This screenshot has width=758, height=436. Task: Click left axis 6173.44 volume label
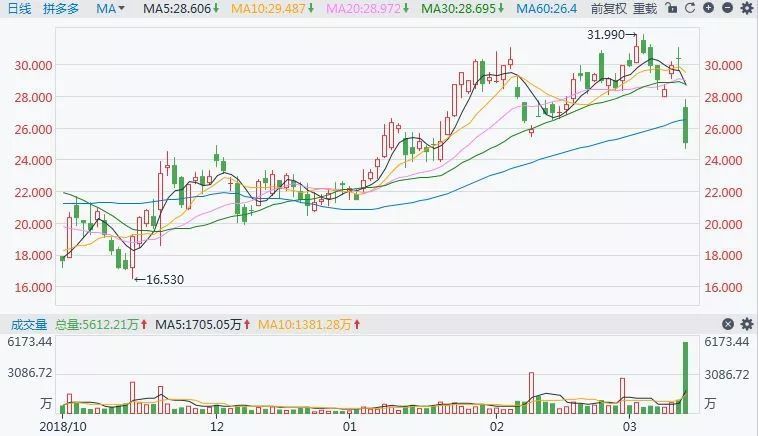29,342
